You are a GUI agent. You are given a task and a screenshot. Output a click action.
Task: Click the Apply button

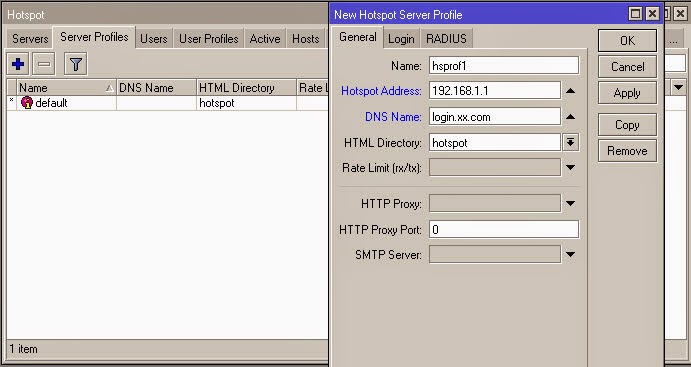pos(627,93)
